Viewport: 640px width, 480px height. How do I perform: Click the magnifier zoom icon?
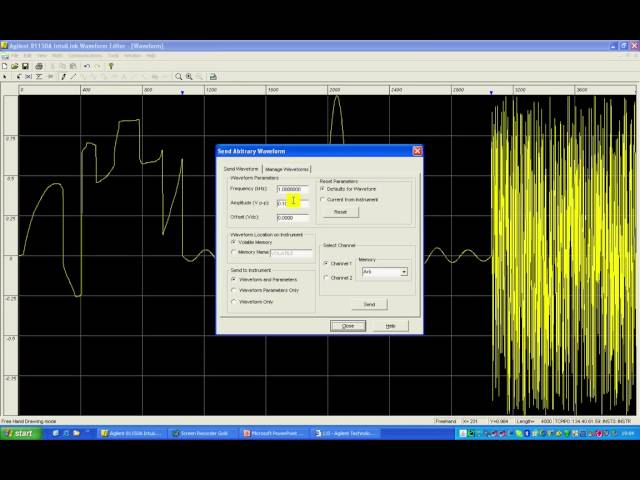178,77
